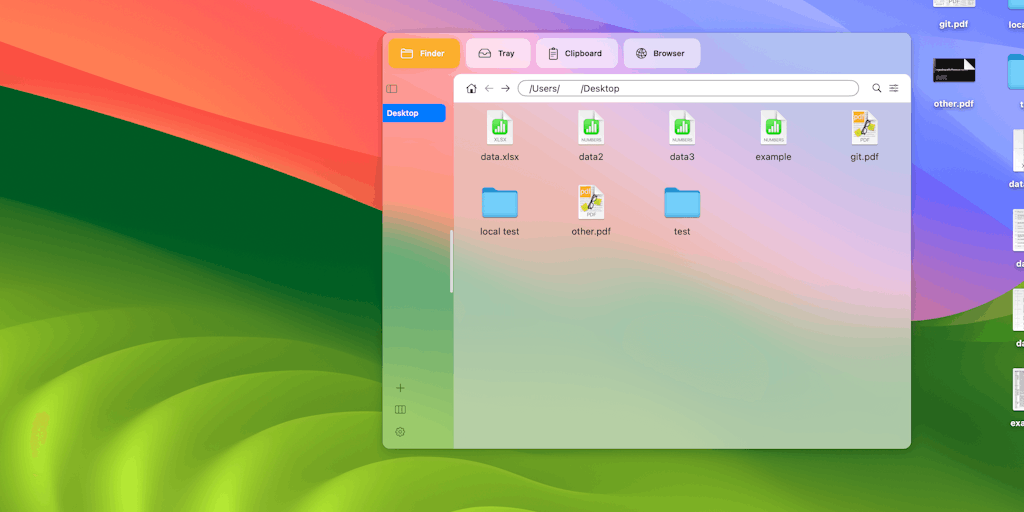Click the columns layout icon in sidebar

click(x=400, y=409)
